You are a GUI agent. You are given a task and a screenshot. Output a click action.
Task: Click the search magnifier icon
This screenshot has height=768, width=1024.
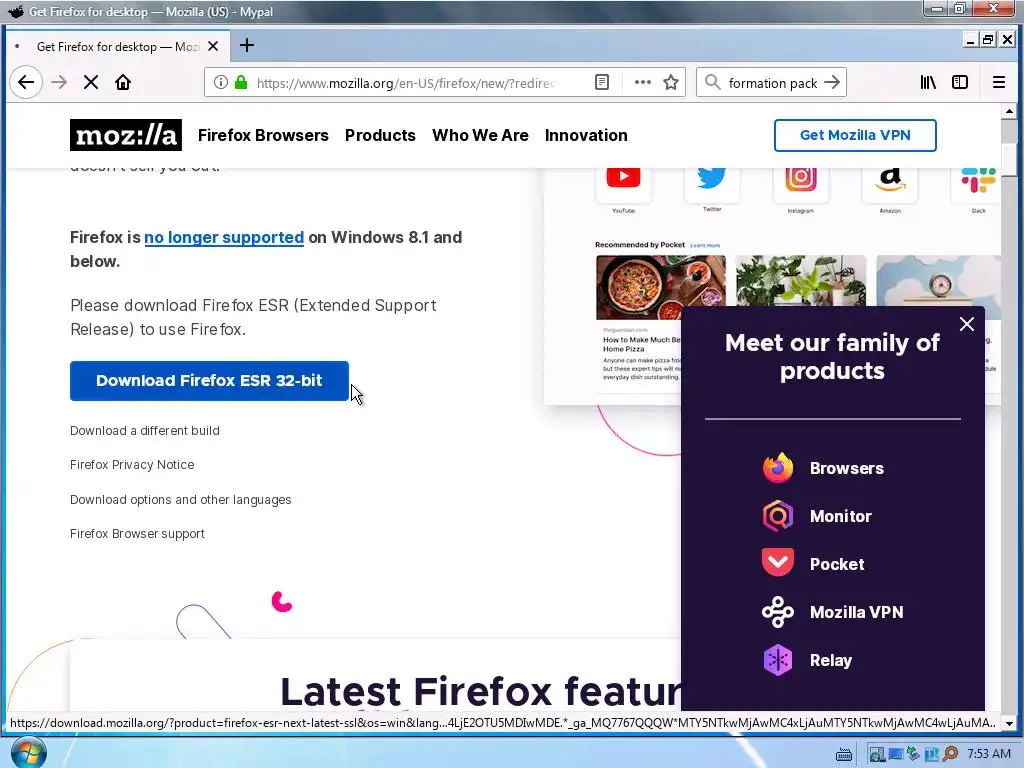tap(712, 82)
